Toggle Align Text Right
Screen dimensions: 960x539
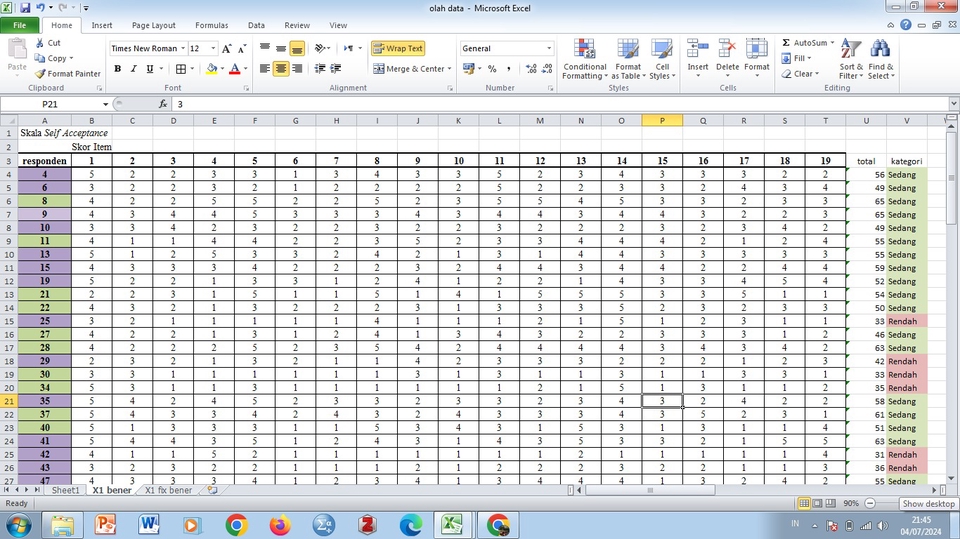(297, 69)
